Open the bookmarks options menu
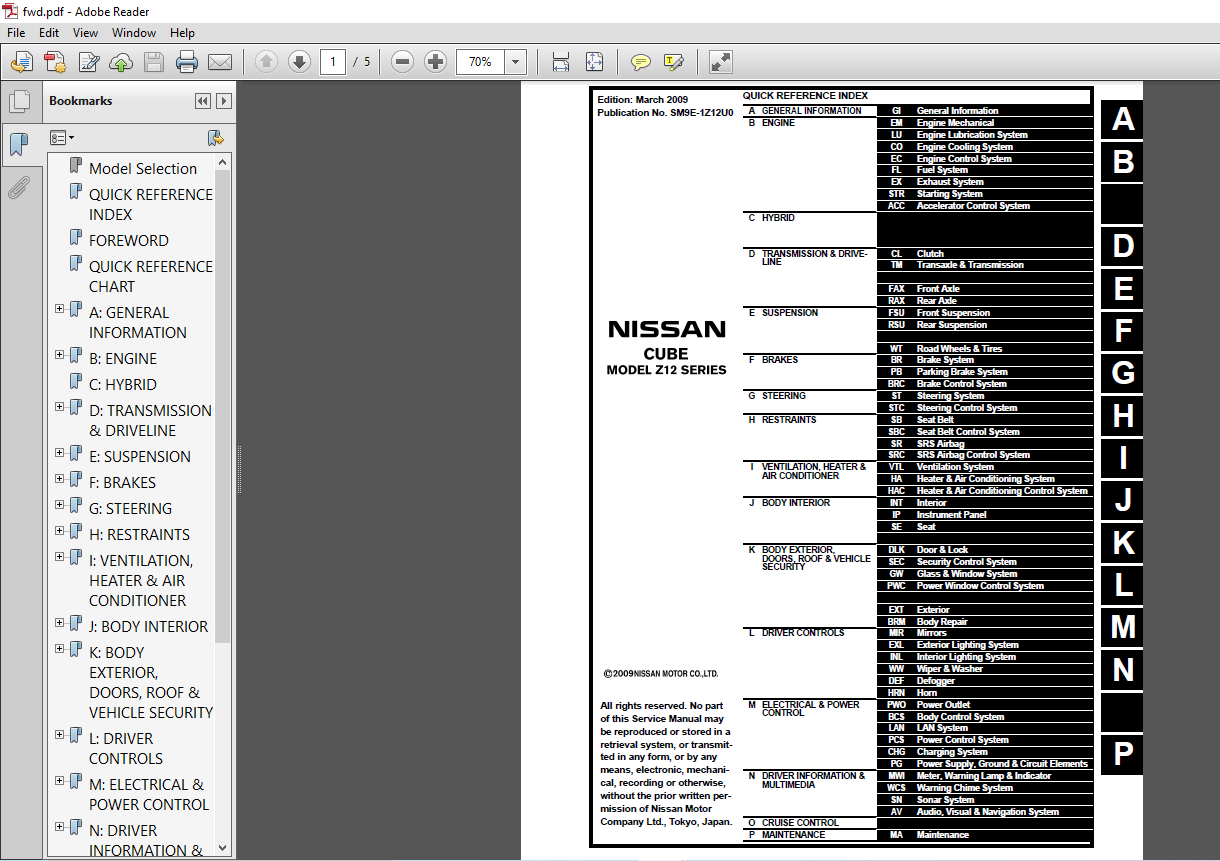The height and width of the screenshot is (861, 1220). tap(62, 138)
